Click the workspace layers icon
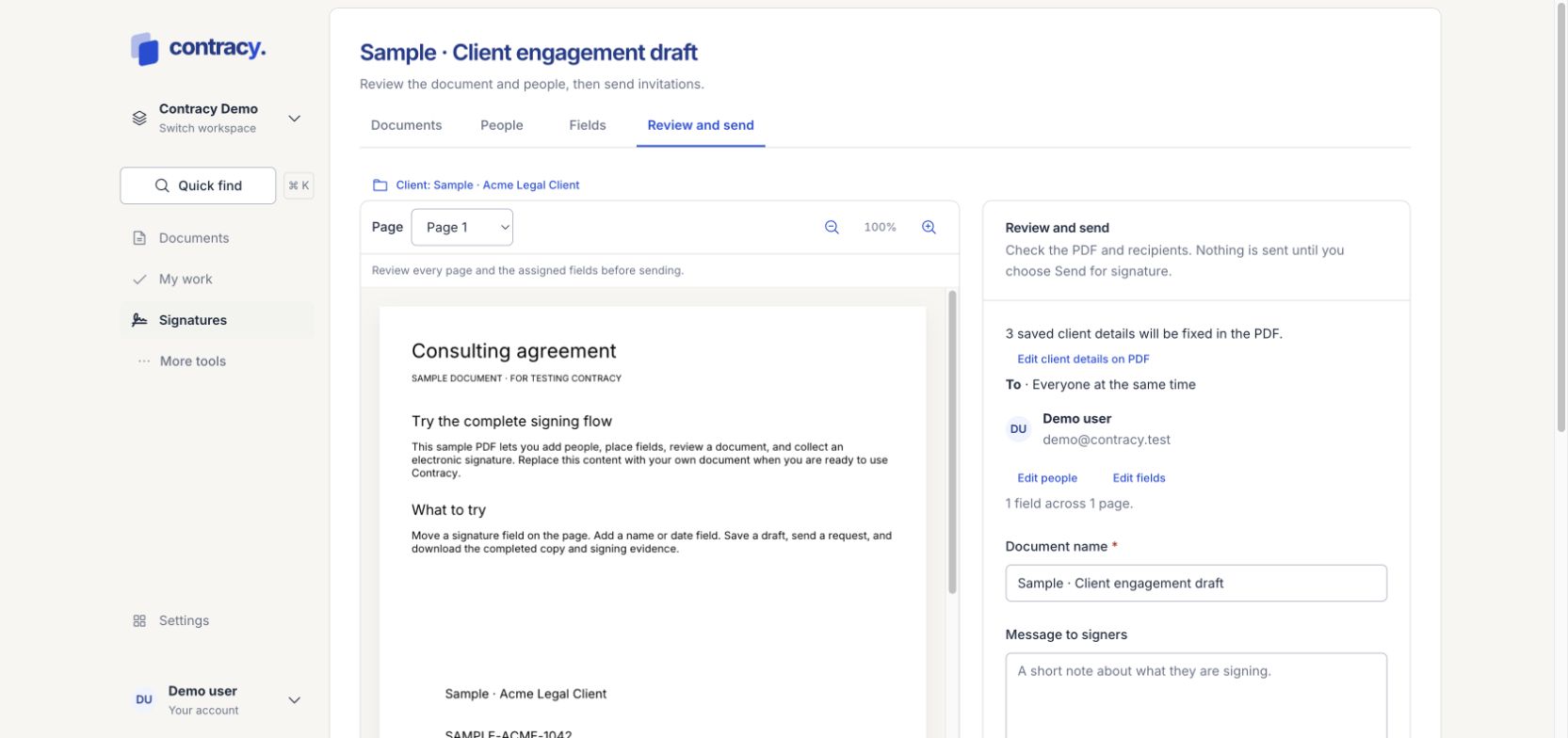The height and width of the screenshot is (738, 1568). pyautogui.click(x=139, y=119)
